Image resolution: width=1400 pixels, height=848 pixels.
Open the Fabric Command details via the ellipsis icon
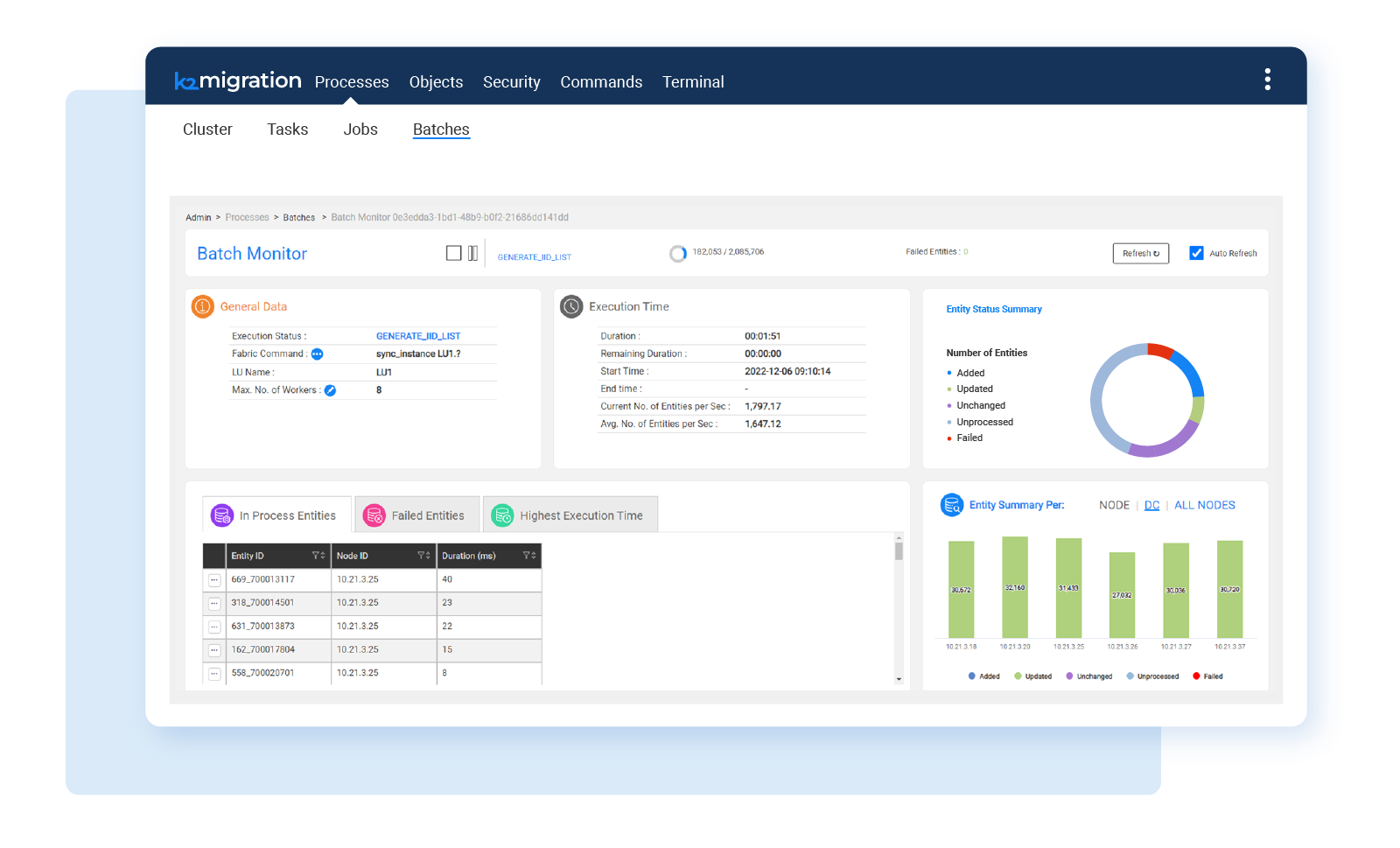tap(317, 354)
